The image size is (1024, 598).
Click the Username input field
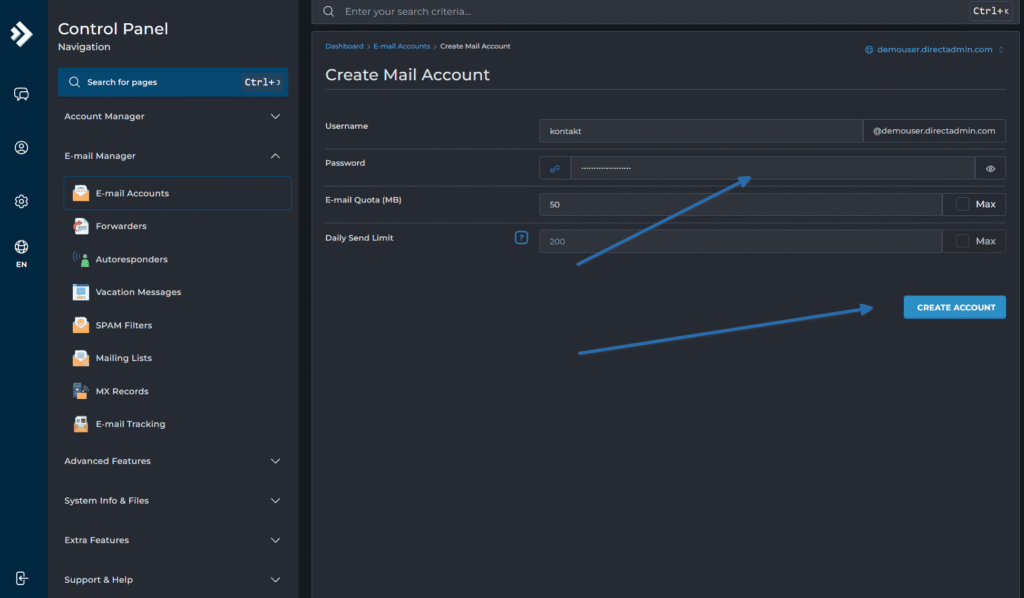click(x=699, y=131)
